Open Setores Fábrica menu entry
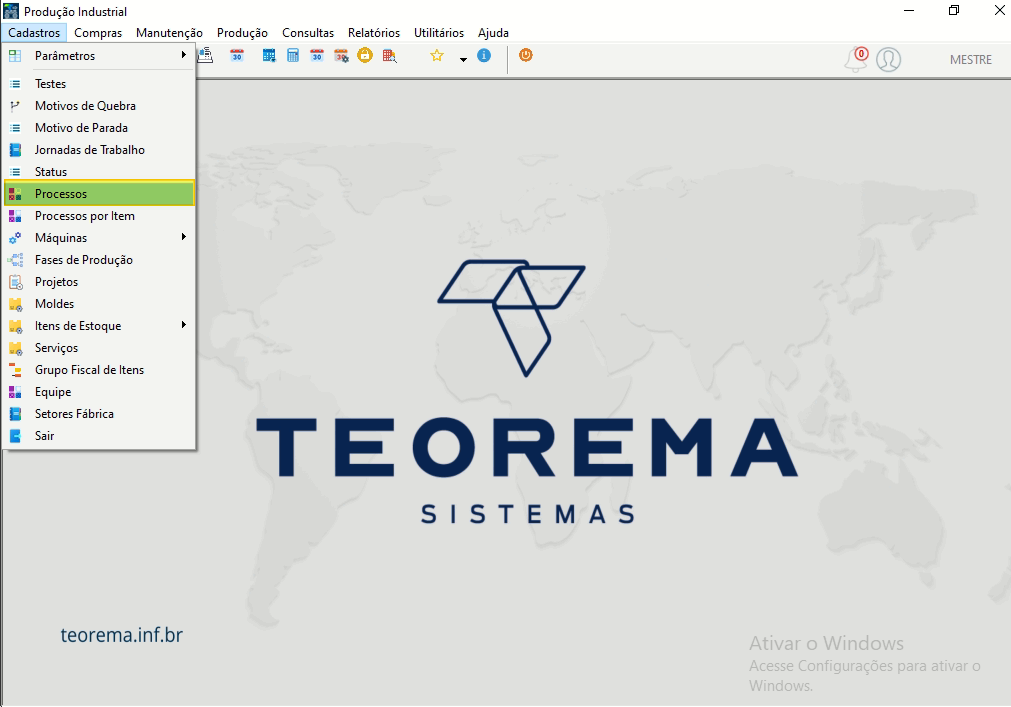 click(99, 414)
